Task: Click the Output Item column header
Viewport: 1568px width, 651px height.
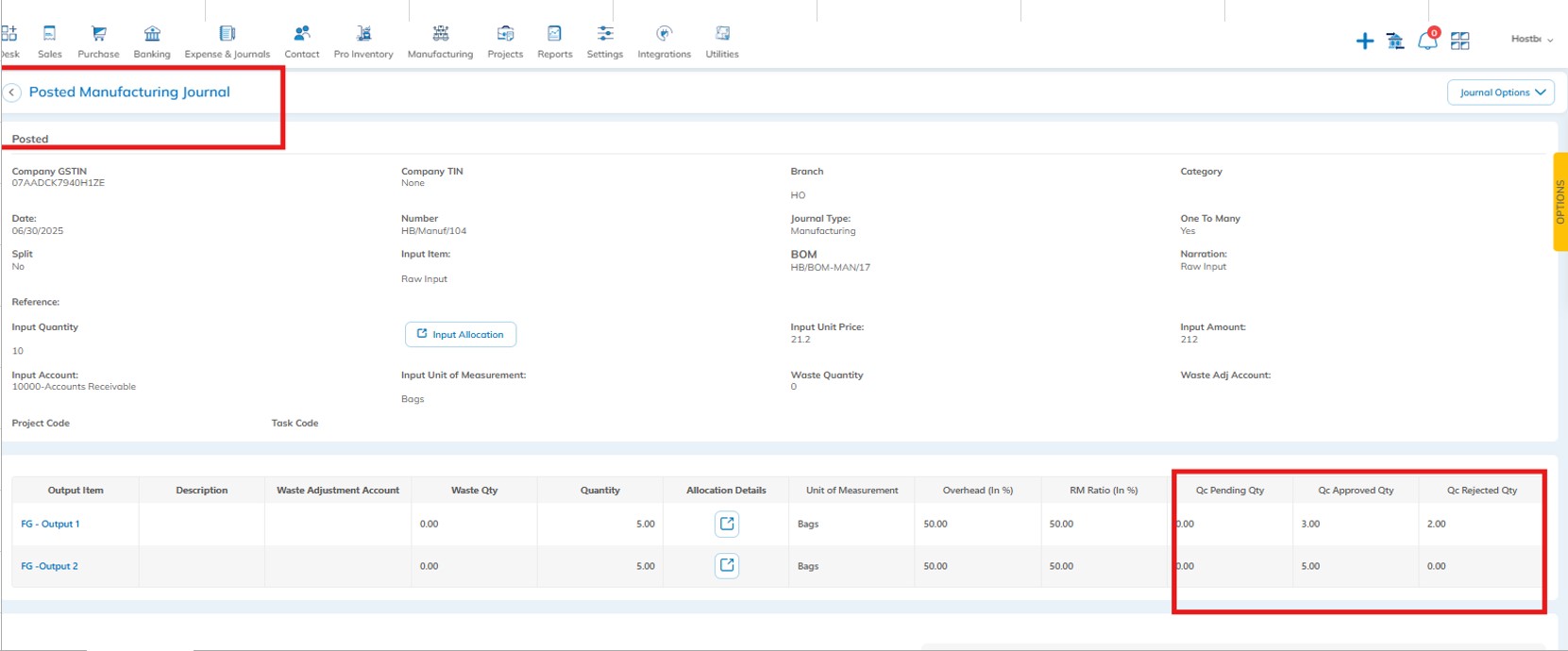Action: coord(76,491)
